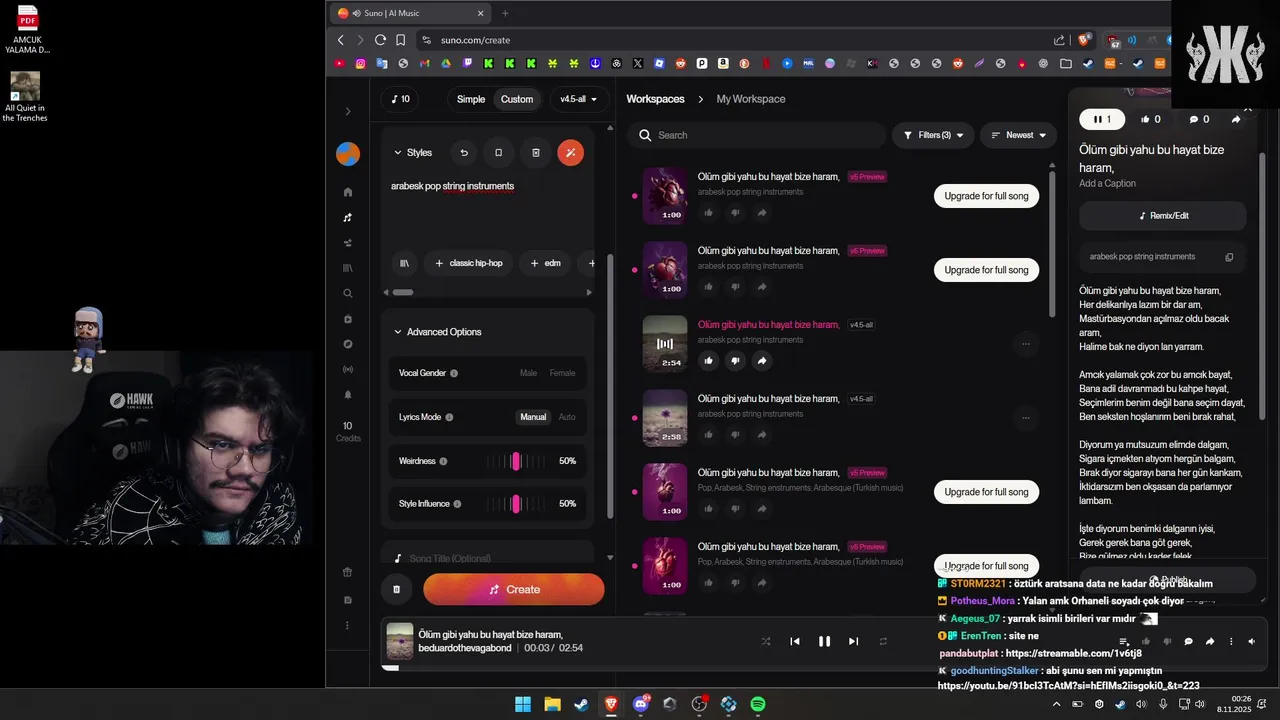Adjust the Style Influence slider

[516, 504]
